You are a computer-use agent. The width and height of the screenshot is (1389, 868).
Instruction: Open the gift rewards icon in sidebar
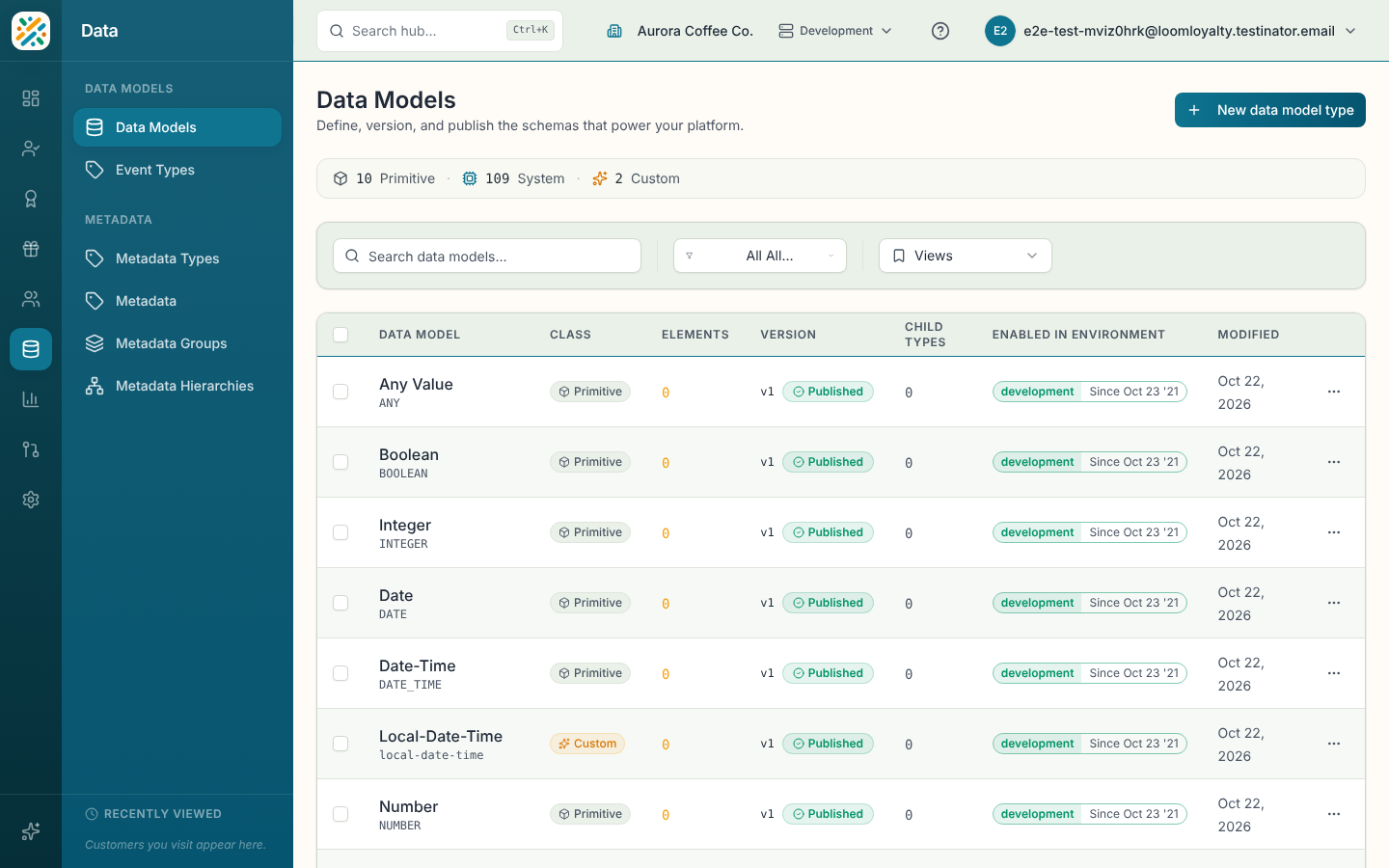pyautogui.click(x=31, y=249)
